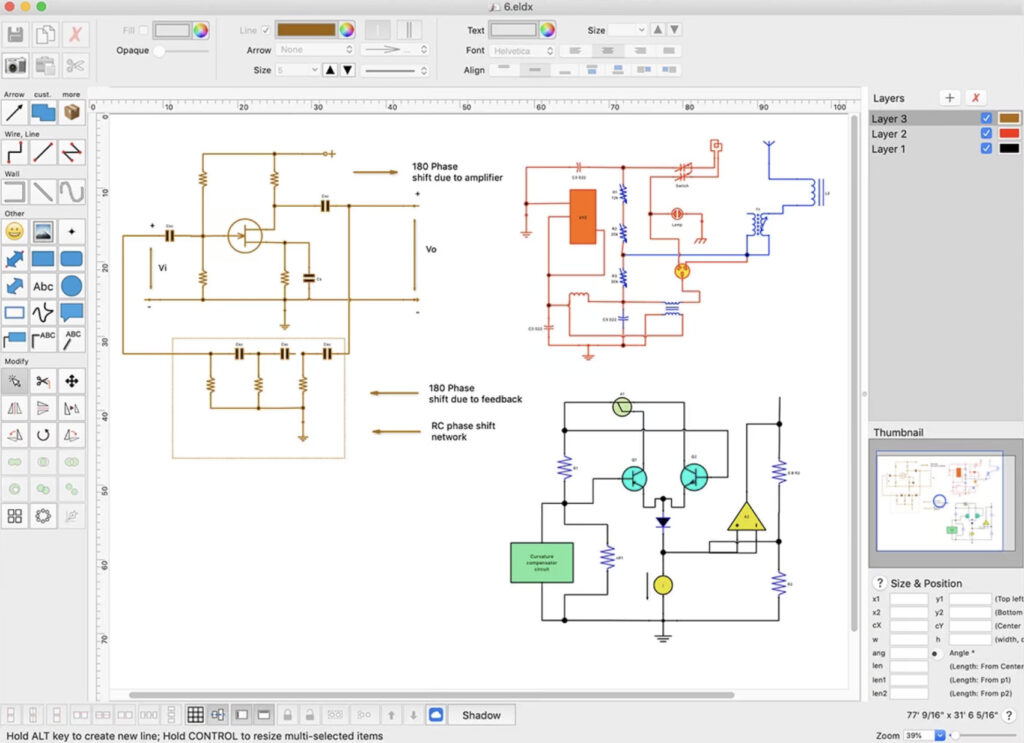Click the help question mark near Size & Position

click(x=880, y=582)
